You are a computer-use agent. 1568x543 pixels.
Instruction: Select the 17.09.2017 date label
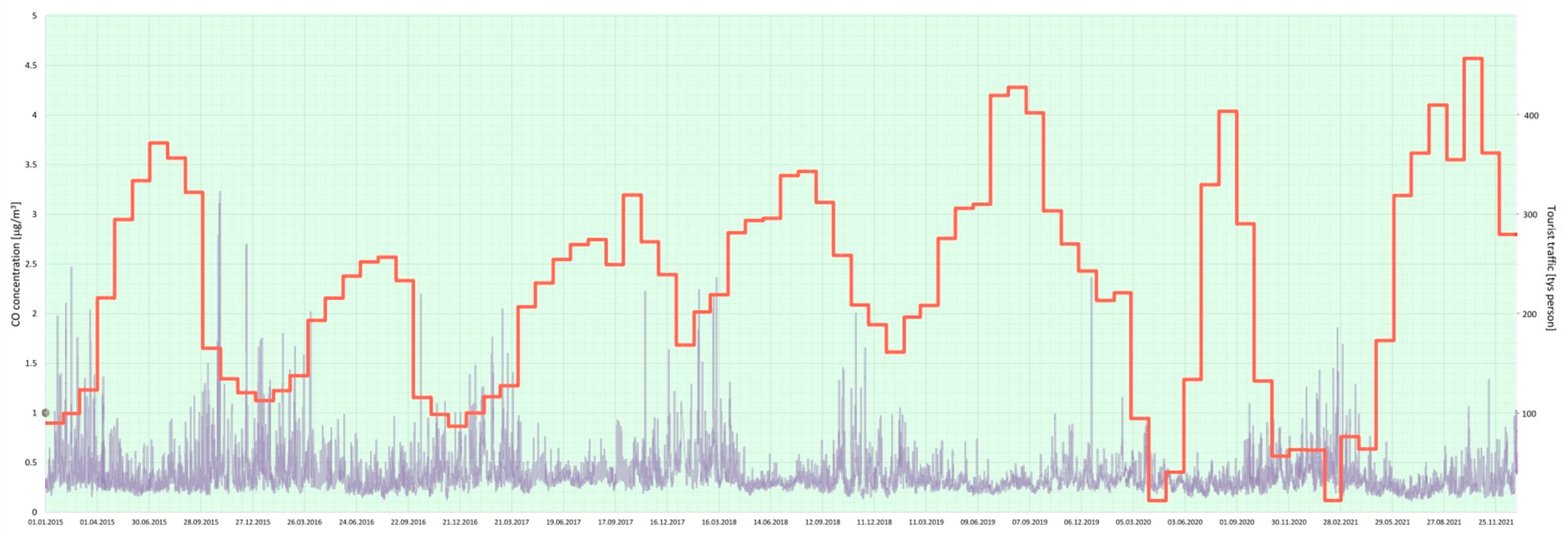tap(615, 523)
